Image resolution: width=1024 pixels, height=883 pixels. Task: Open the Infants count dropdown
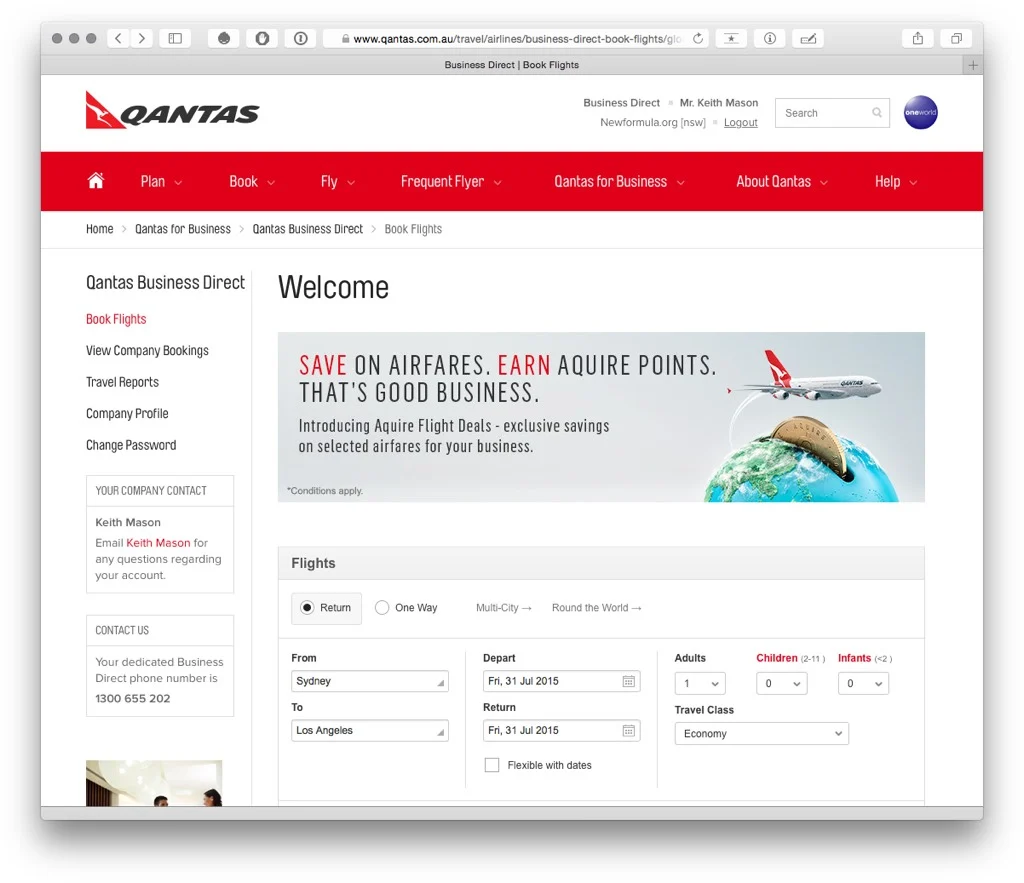pyautogui.click(x=863, y=683)
